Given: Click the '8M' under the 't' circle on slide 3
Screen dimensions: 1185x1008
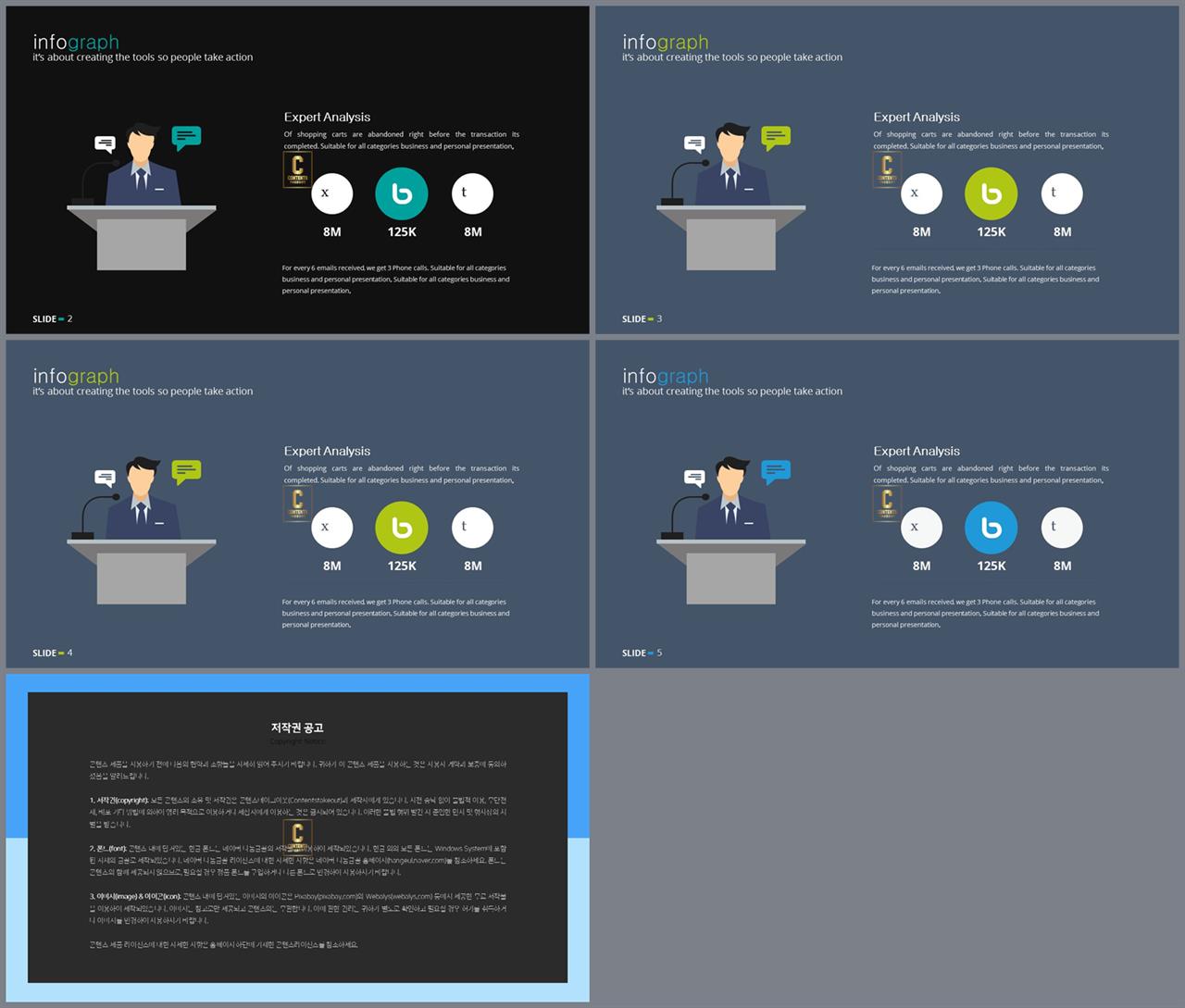Looking at the screenshot, I should [x=1062, y=231].
